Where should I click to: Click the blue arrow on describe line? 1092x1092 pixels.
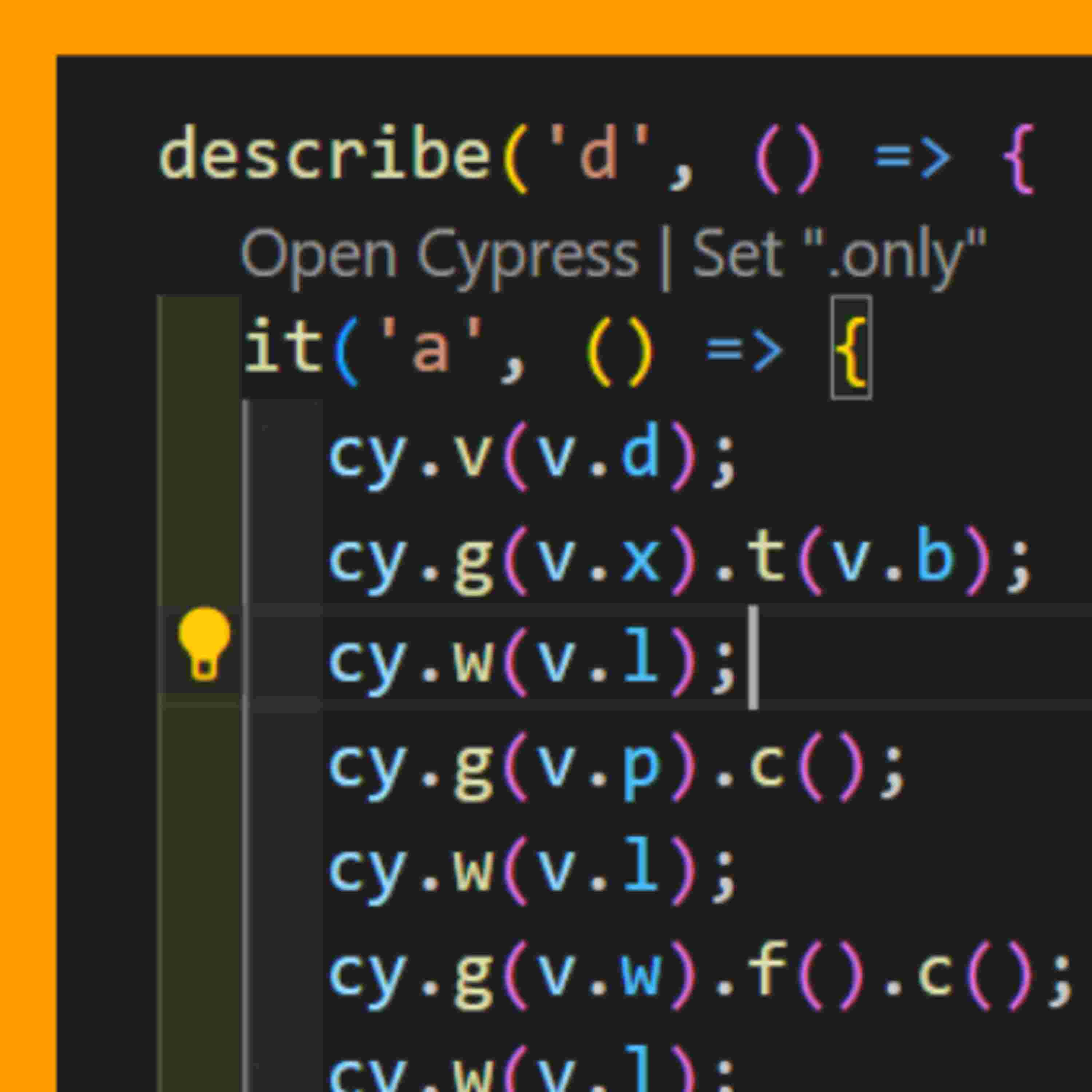(x=912, y=157)
